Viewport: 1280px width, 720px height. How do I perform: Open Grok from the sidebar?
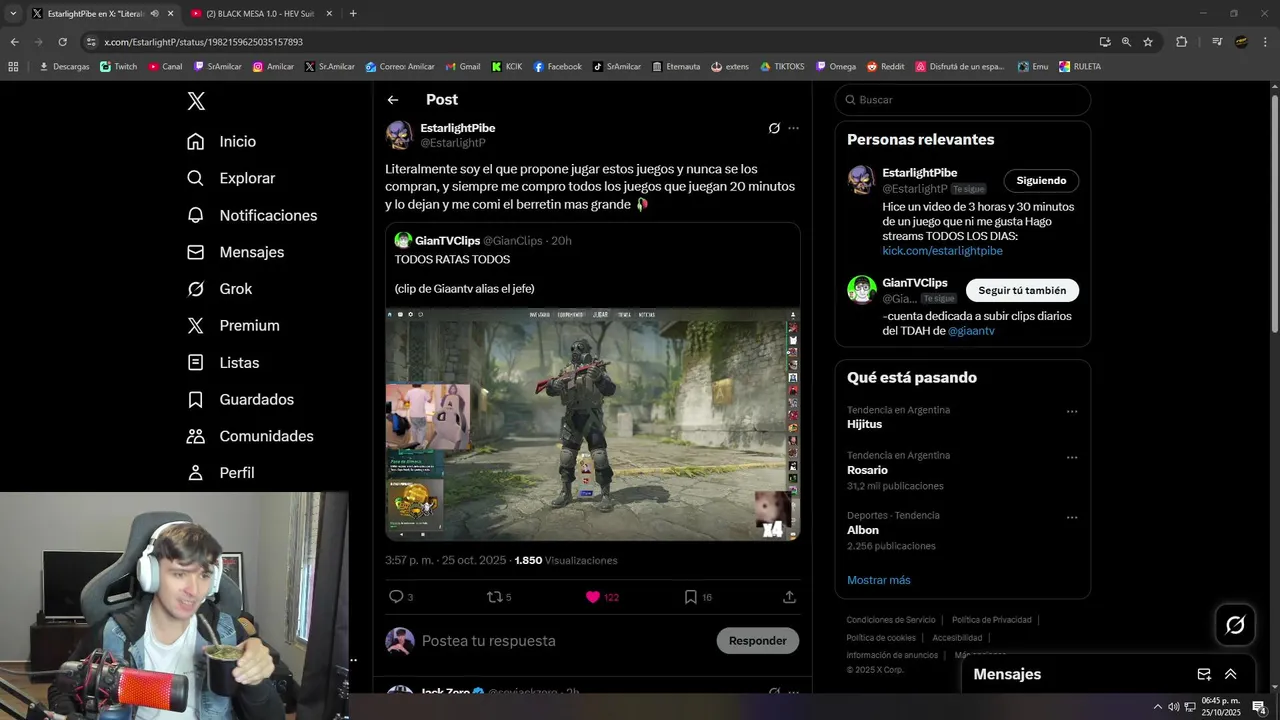220,289
